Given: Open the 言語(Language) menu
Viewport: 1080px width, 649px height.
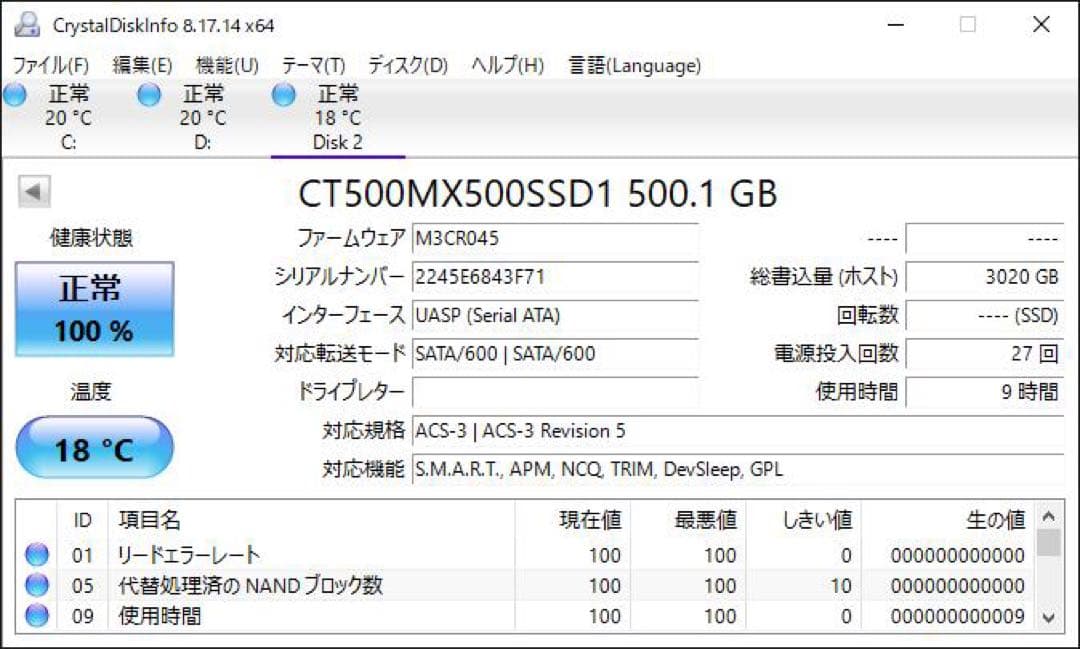Looking at the screenshot, I should click(634, 65).
